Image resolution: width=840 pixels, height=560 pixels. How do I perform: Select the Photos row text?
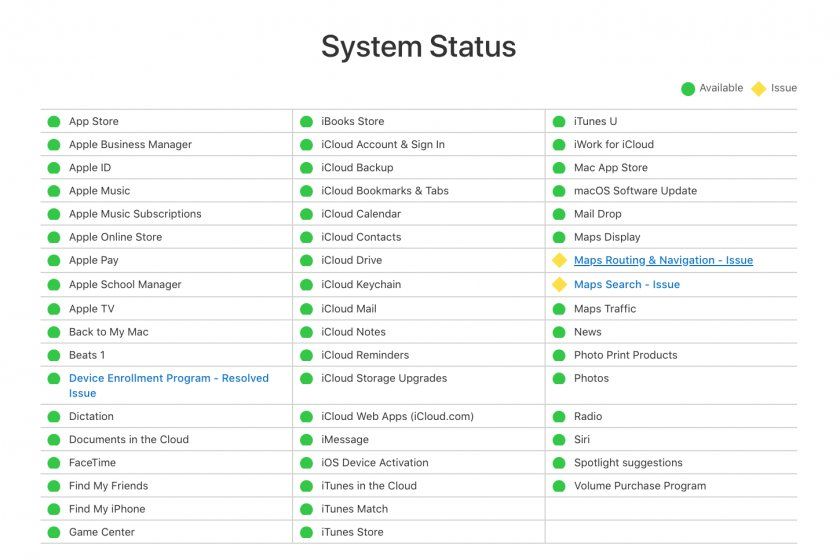591,378
